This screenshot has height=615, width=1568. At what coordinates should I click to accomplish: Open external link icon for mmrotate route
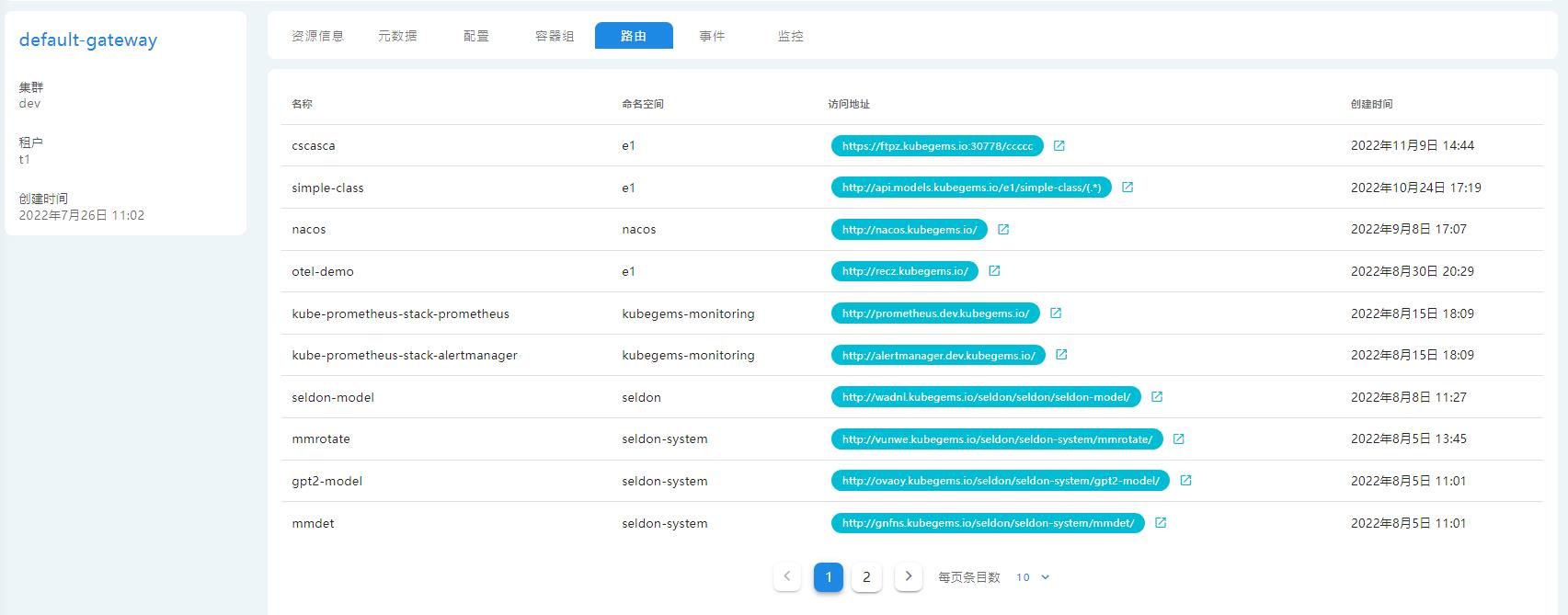pos(1179,439)
